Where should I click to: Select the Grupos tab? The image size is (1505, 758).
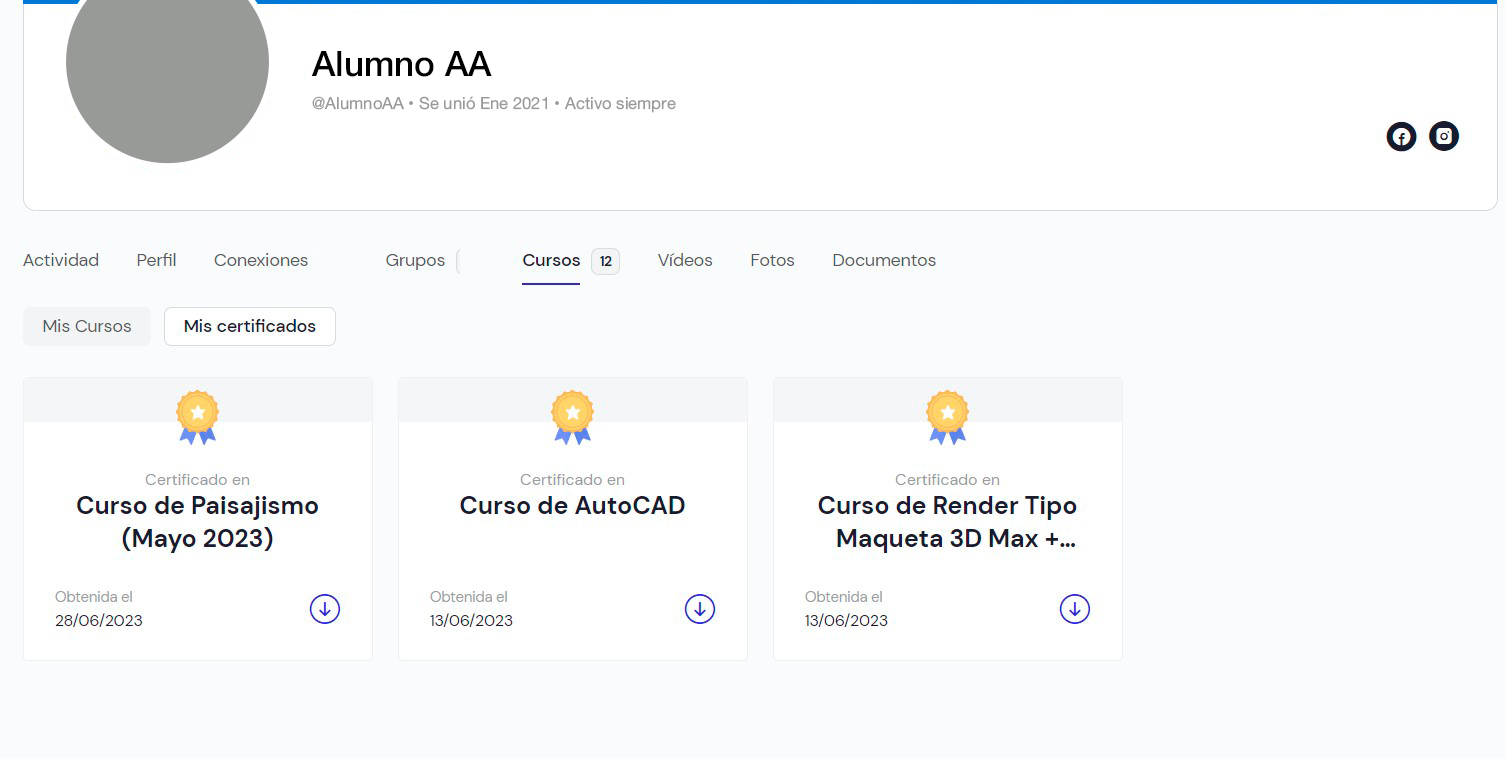point(415,260)
